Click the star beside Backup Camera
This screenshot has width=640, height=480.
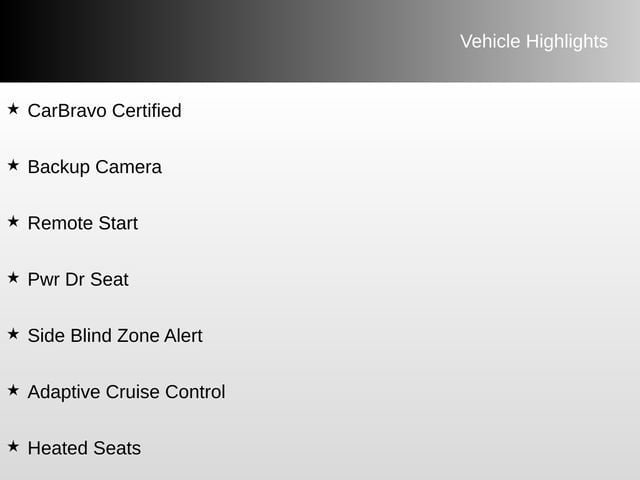13,165
